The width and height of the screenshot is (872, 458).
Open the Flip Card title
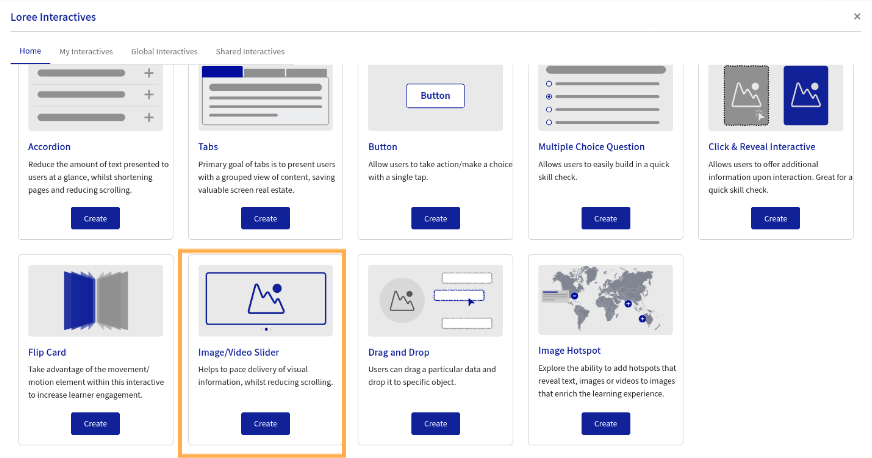pos(47,352)
